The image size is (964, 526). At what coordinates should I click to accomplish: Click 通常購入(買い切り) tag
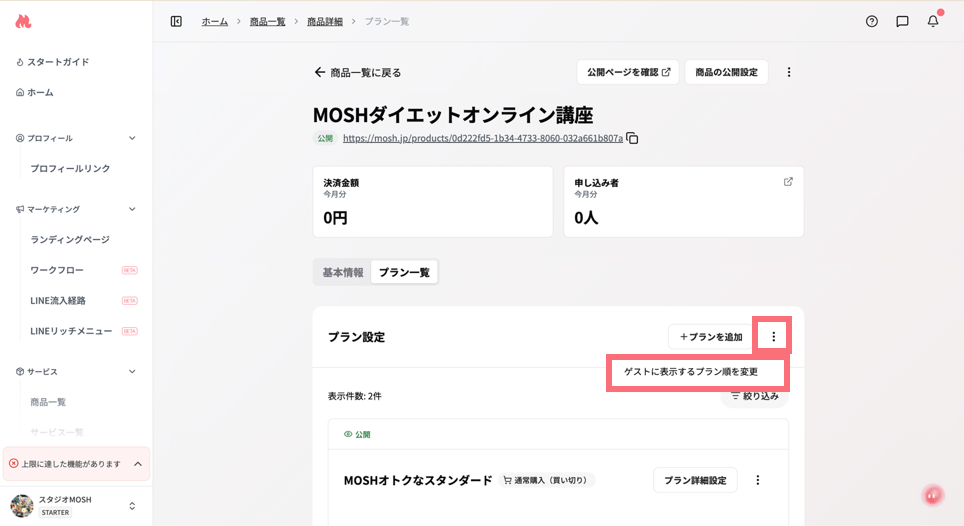pos(545,481)
